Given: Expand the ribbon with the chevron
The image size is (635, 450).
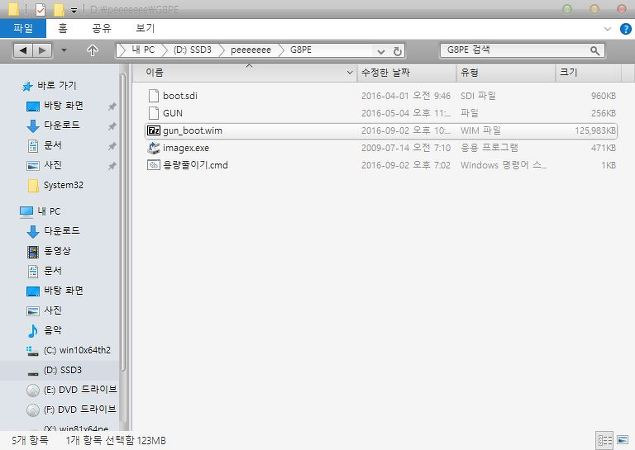Looking at the screenshot, I should (x=607, y=29).
